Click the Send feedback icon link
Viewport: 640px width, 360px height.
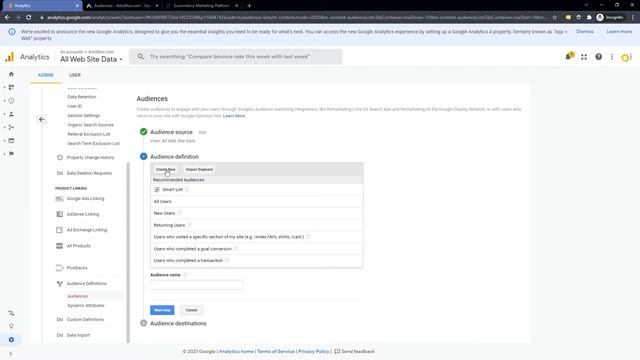coord(354,351)
